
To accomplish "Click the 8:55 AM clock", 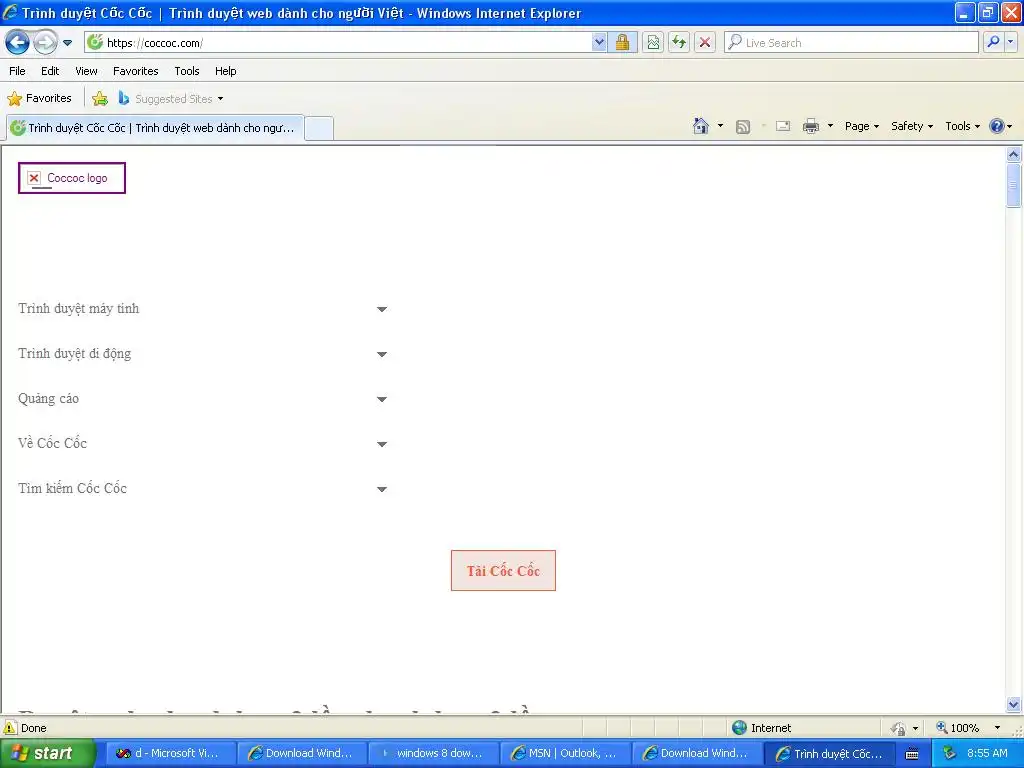I will click(x=987, y=753).
